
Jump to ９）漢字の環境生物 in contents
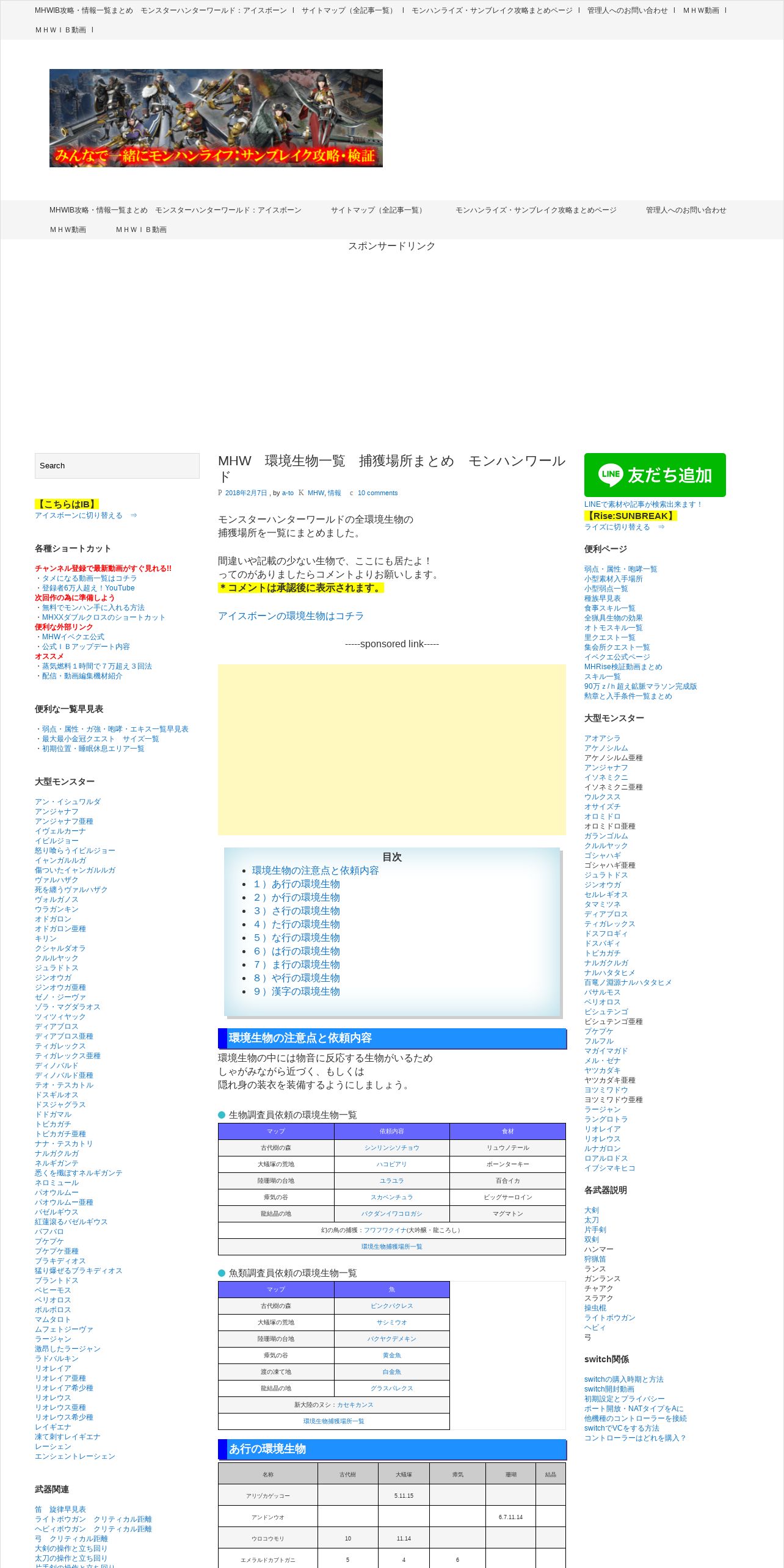pos(296,992)
